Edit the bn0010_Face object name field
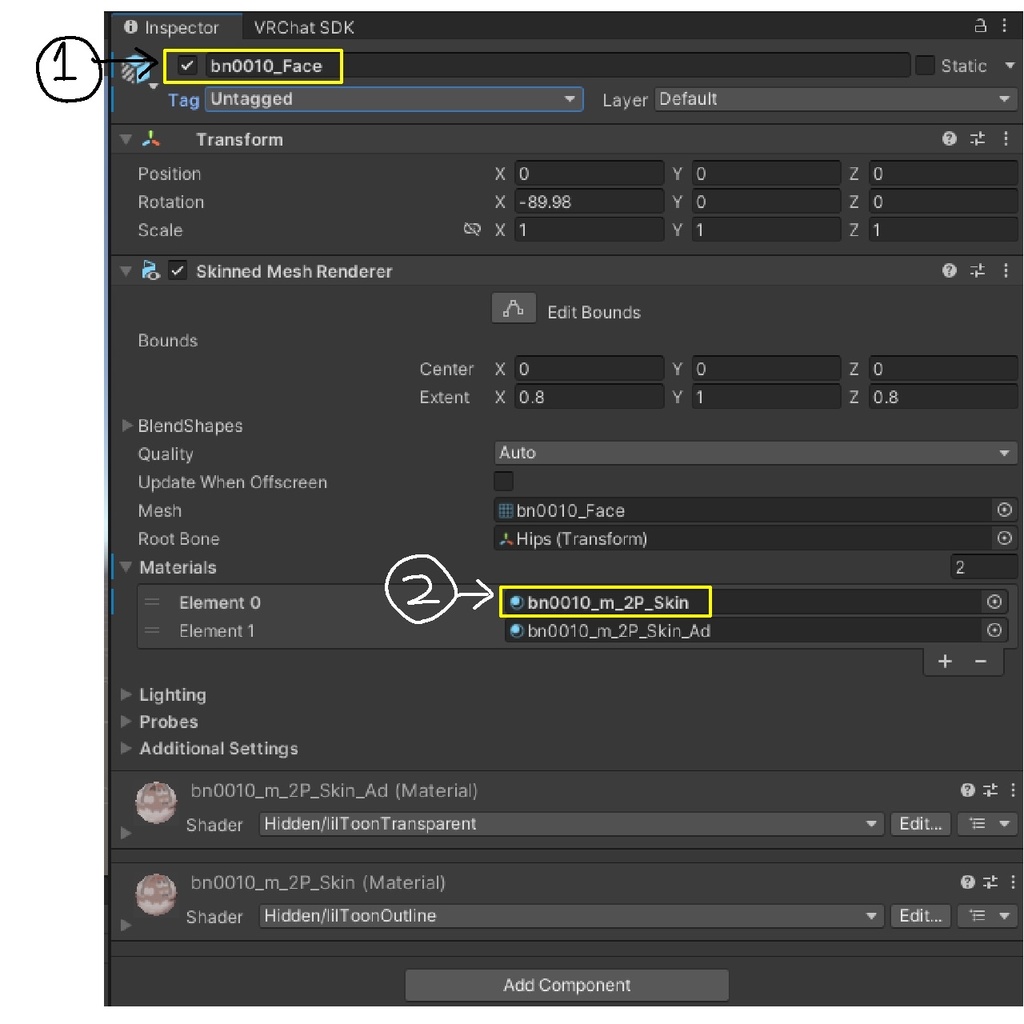 tap(556, 65)
